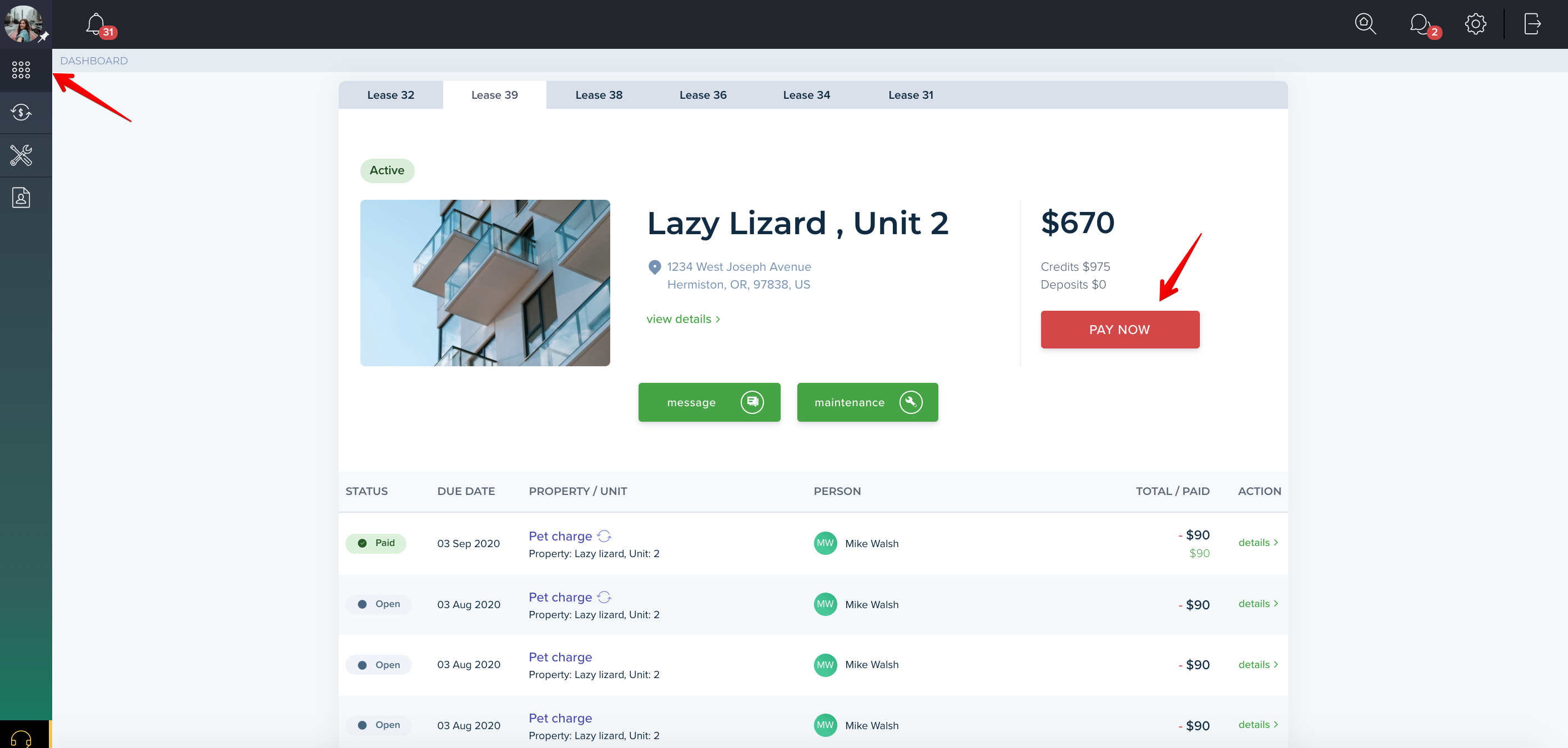Open the Lease 31 tab
The image size is (1568, 748).
910,95
